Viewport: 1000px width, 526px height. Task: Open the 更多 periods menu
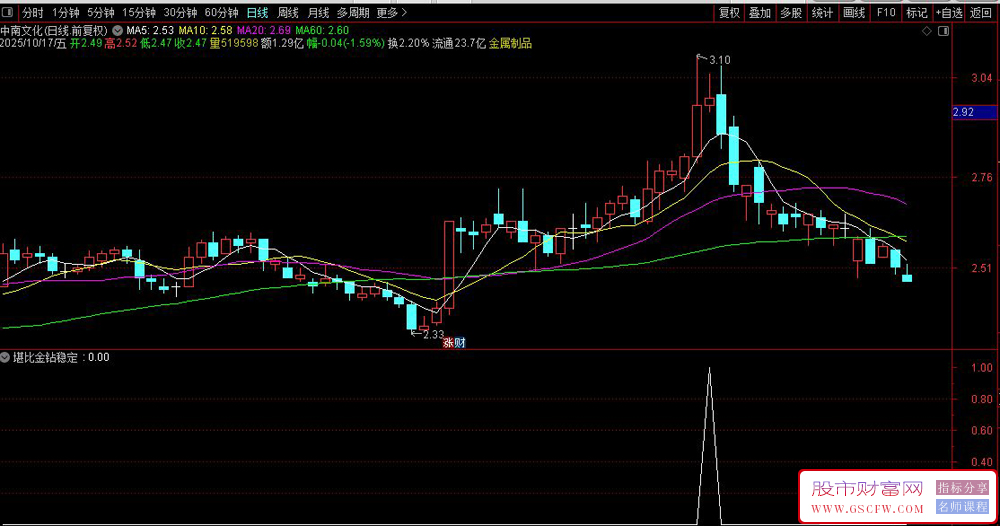pyautogui.click(x=392, y=13)
